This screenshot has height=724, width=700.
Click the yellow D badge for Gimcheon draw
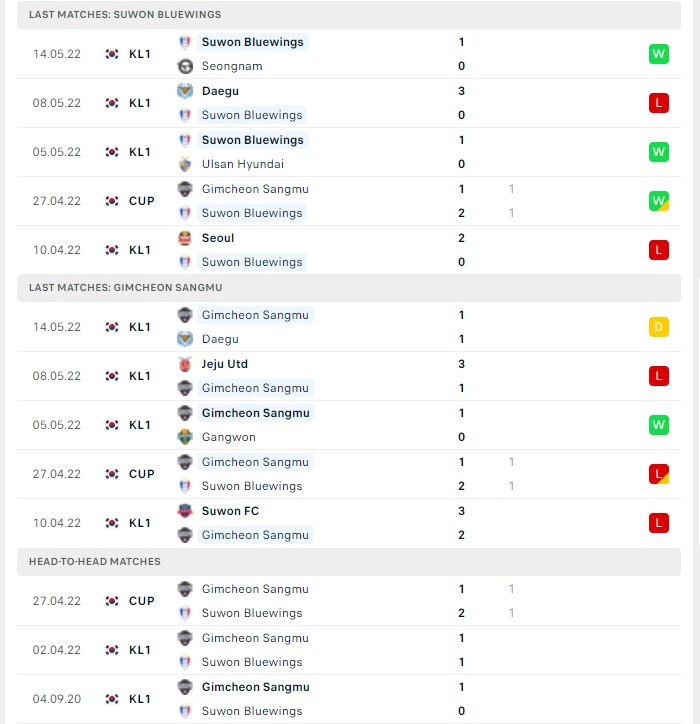click(x=658, y=327)
